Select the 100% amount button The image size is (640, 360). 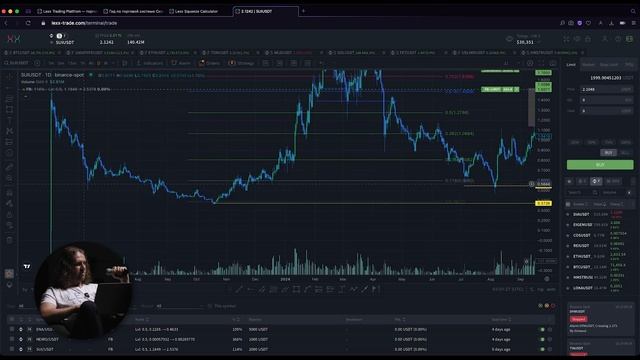(x=626, y=142)
